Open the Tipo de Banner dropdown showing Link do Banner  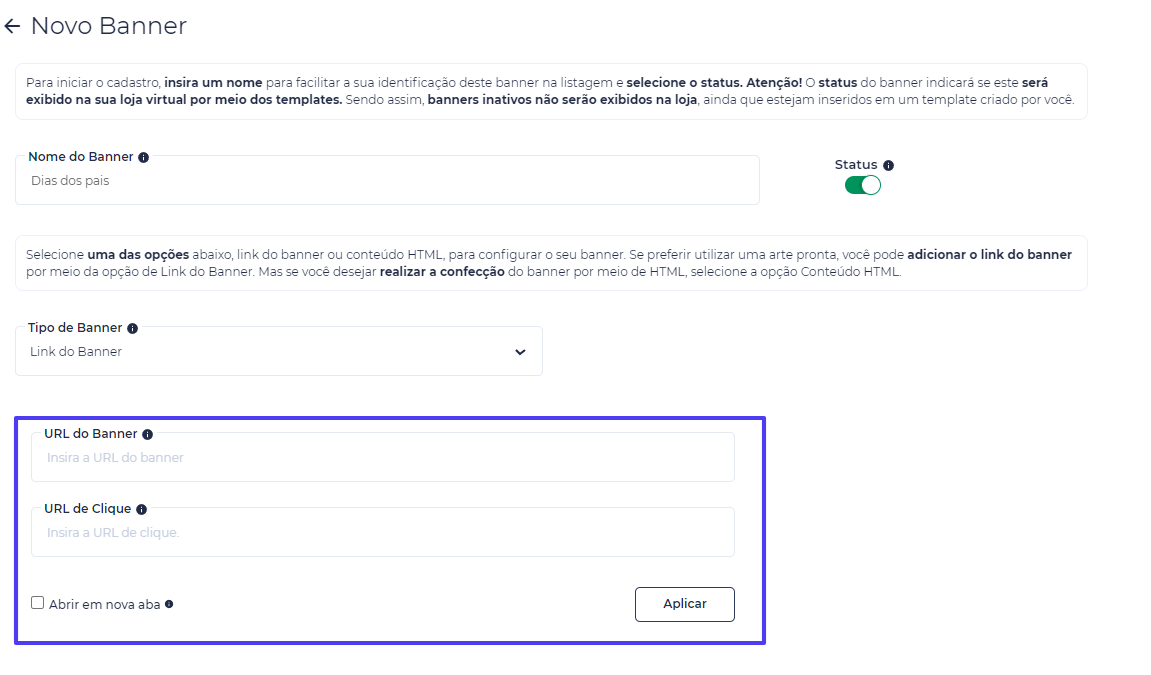click(x=279, y=352)
